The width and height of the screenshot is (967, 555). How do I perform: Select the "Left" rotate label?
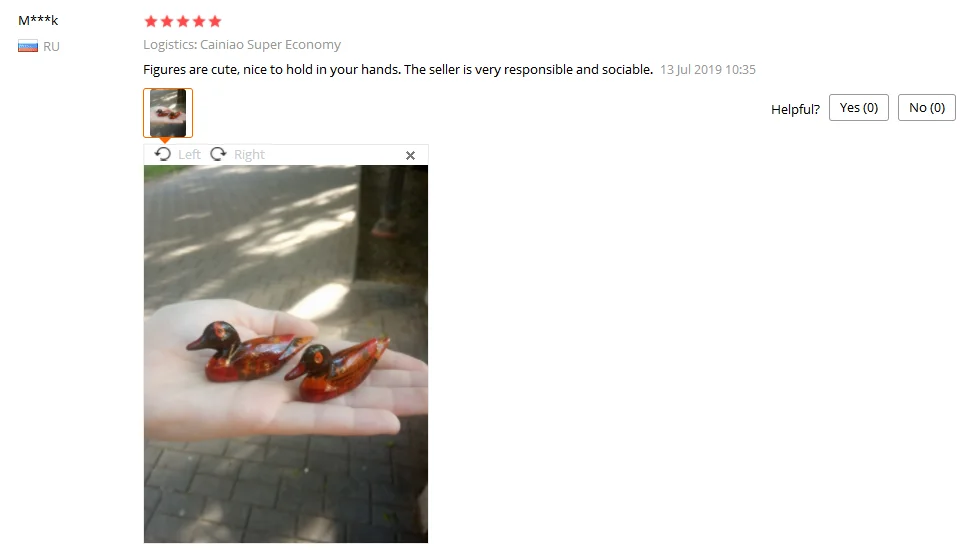189,155
